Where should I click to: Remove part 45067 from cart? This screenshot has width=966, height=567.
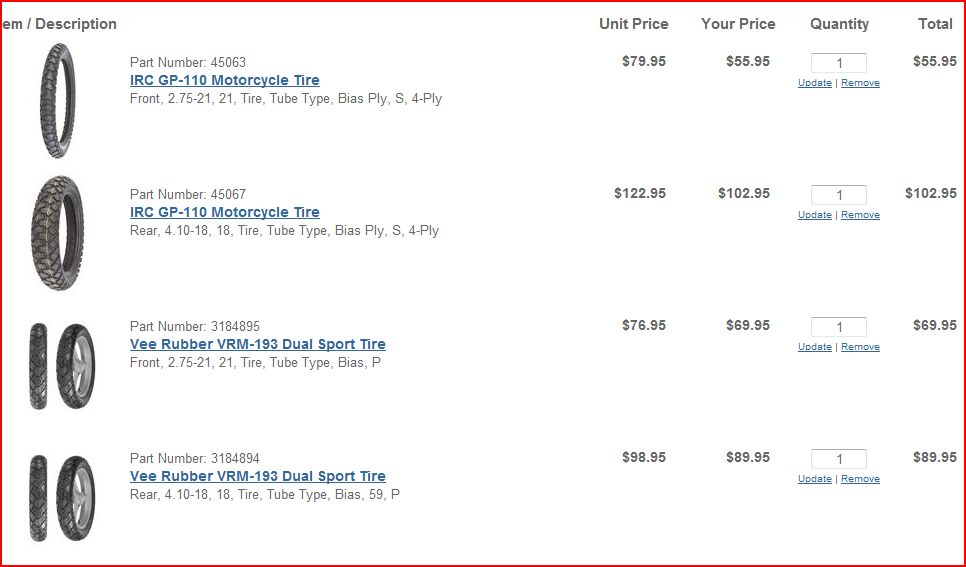860,214
